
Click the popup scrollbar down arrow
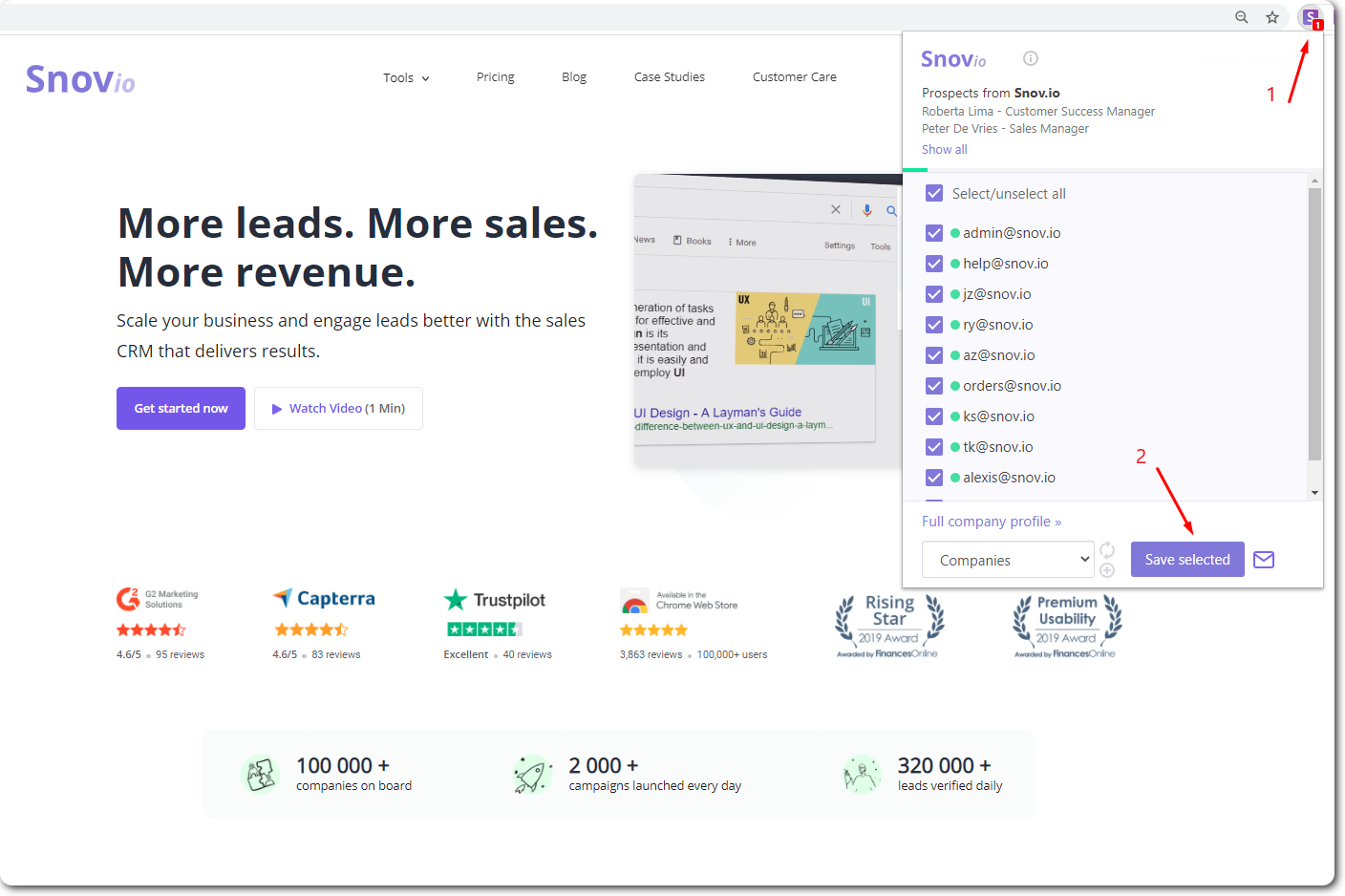tap(1314, 493)
